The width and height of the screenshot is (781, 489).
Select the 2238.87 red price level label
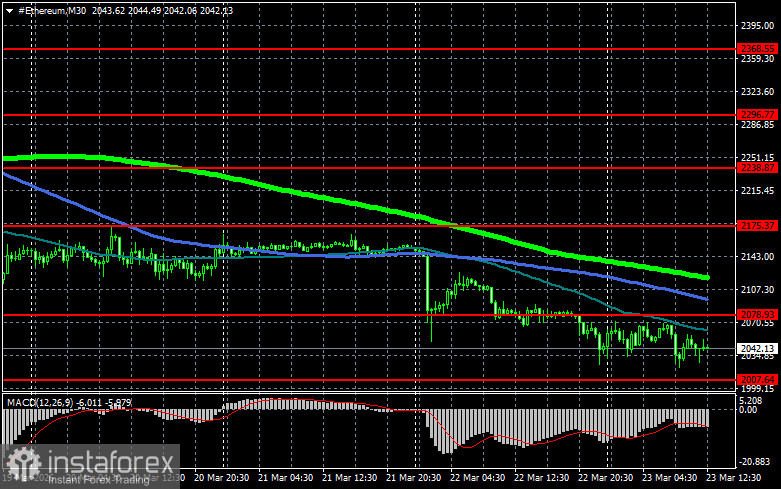point(757,168)
